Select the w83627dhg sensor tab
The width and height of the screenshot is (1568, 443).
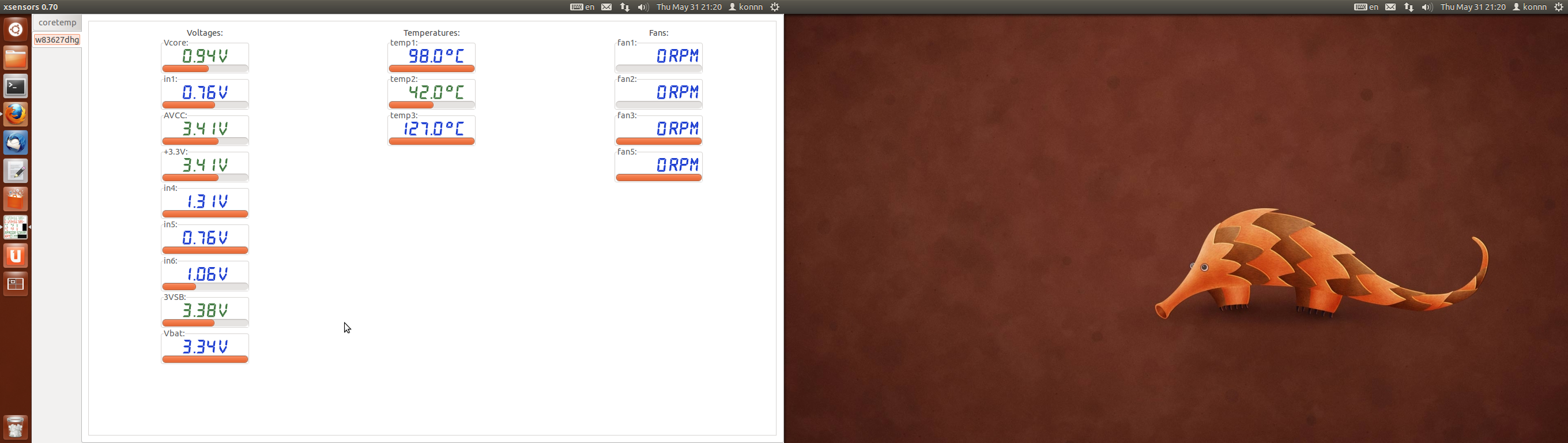(57, 40)
